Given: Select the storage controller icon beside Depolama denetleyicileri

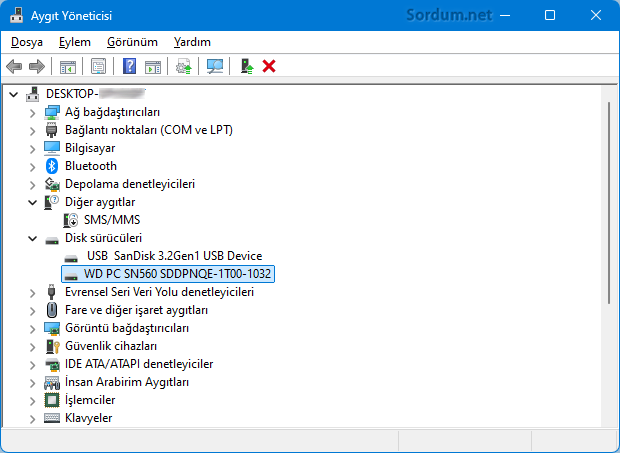Looking at the screenshot, I should (x=52, y=184).
